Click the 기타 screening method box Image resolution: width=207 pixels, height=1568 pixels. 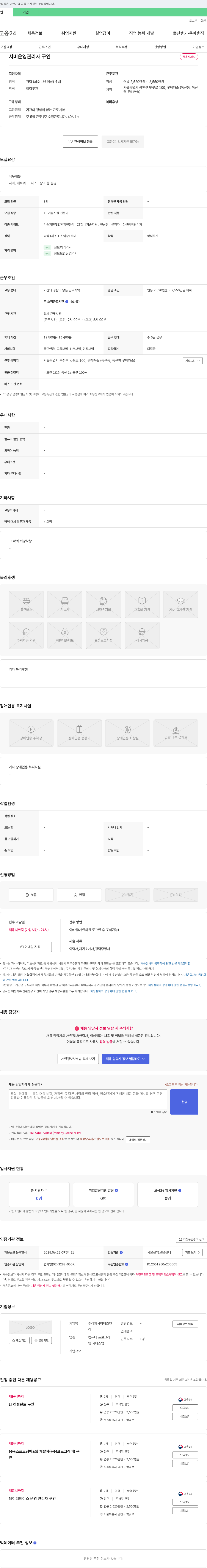[x=176, y=895]
